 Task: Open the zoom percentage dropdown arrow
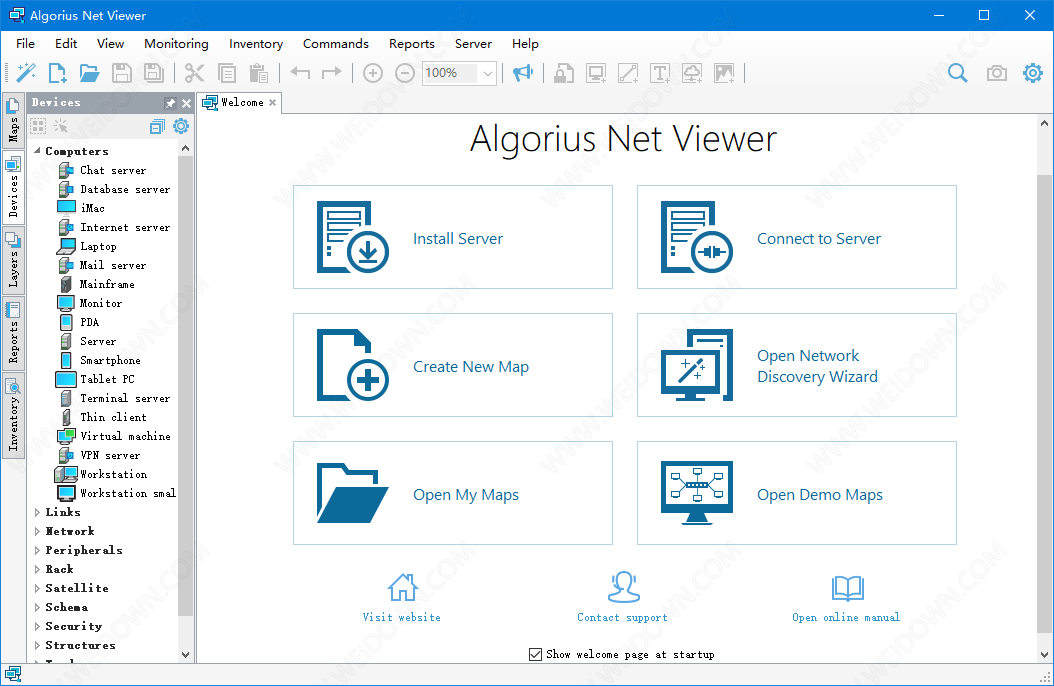click(488, 73)
